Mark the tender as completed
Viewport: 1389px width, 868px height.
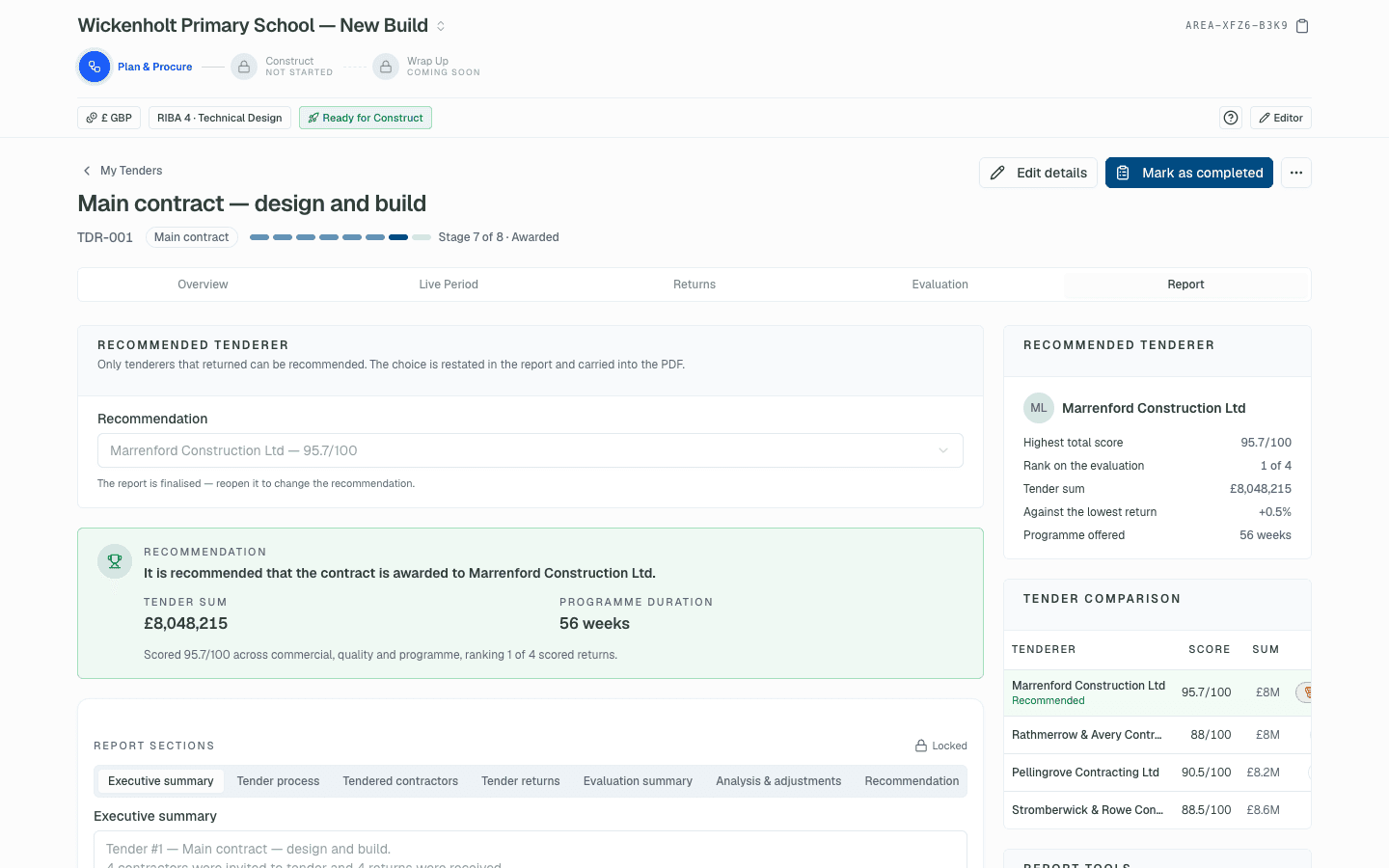[x=1189, y=173]
